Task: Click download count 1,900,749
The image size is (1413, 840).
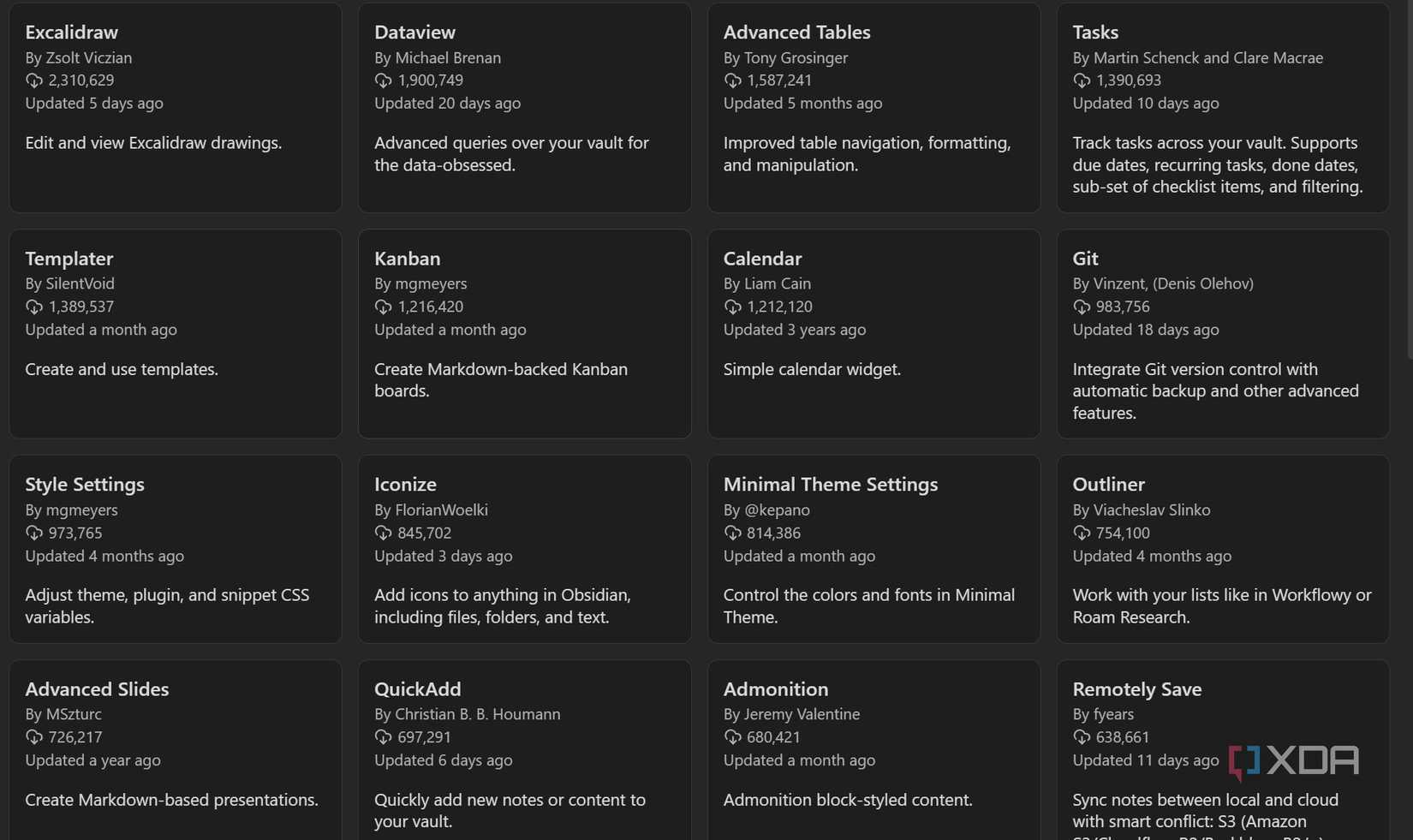Action: pyautogui.click(x=431, y=80)
